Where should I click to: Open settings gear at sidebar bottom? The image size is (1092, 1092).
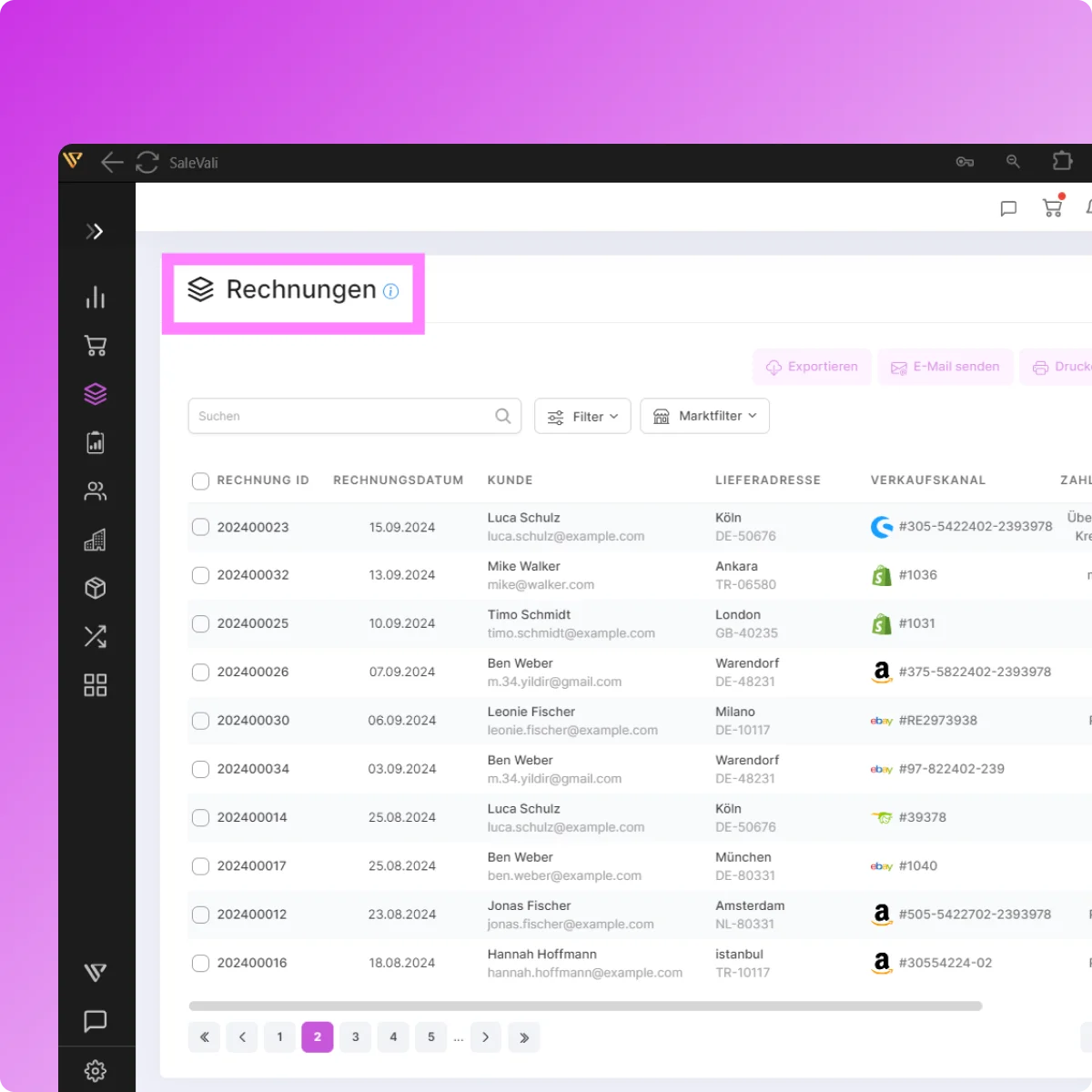[x=95, y=1071]
